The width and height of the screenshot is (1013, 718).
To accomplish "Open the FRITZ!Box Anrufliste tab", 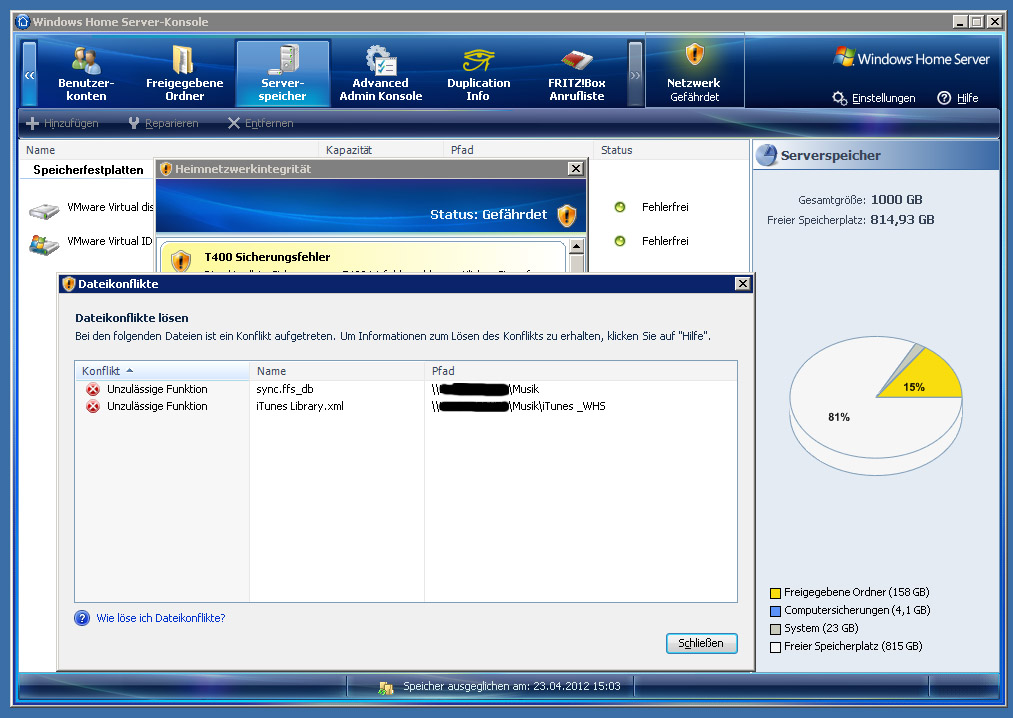I will click(576, 74).
